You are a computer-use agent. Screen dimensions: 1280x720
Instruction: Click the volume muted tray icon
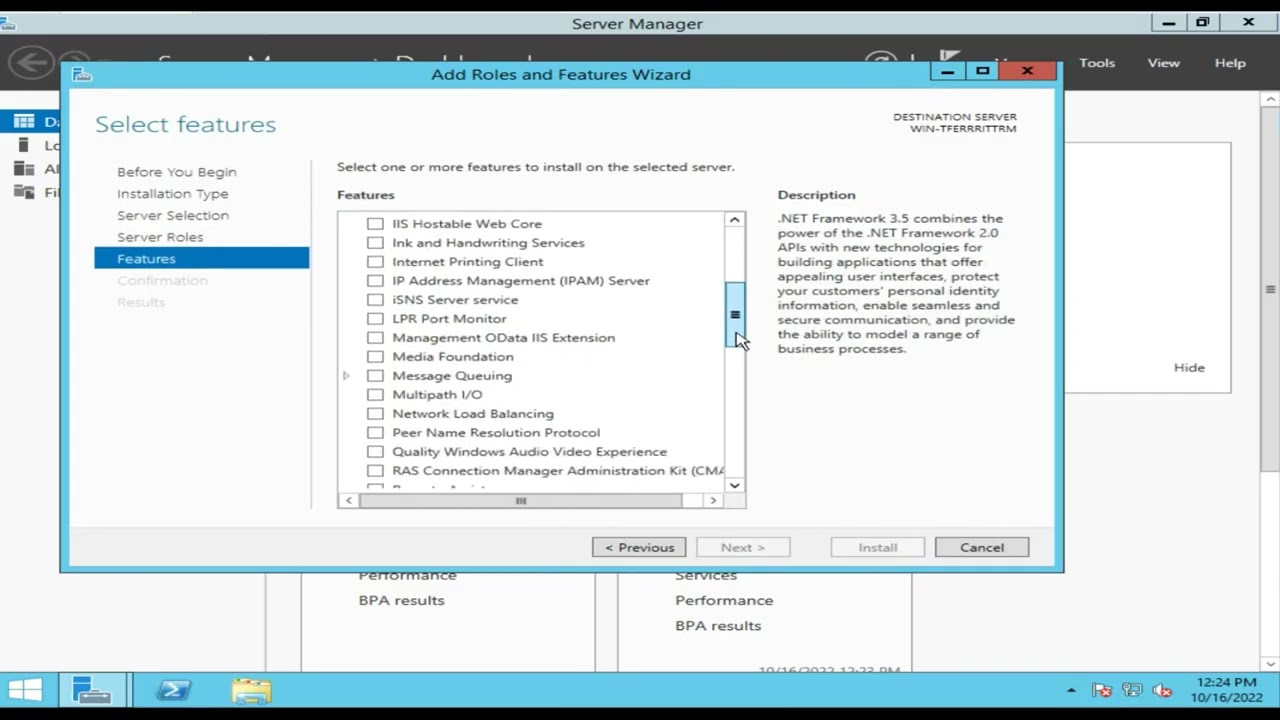[x=1162, y=690]
